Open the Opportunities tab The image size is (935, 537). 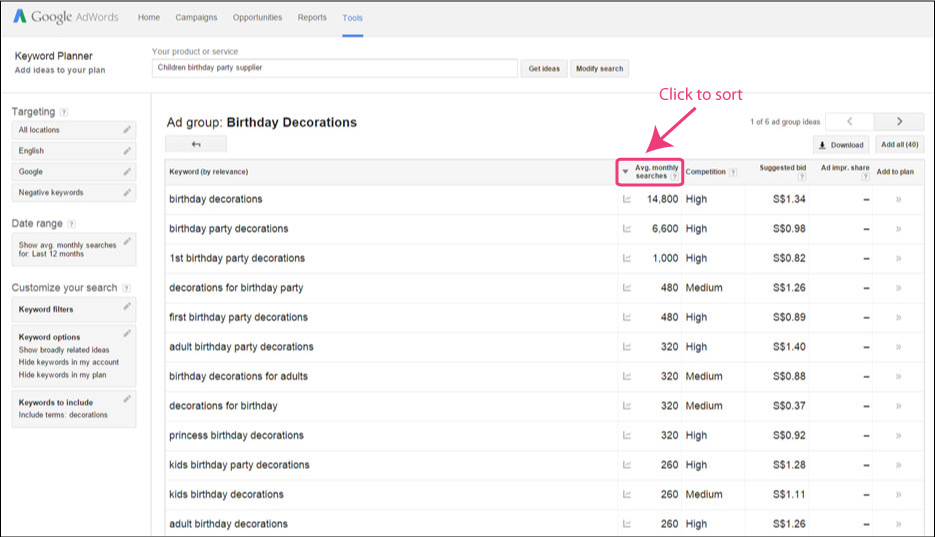(258, 17)
